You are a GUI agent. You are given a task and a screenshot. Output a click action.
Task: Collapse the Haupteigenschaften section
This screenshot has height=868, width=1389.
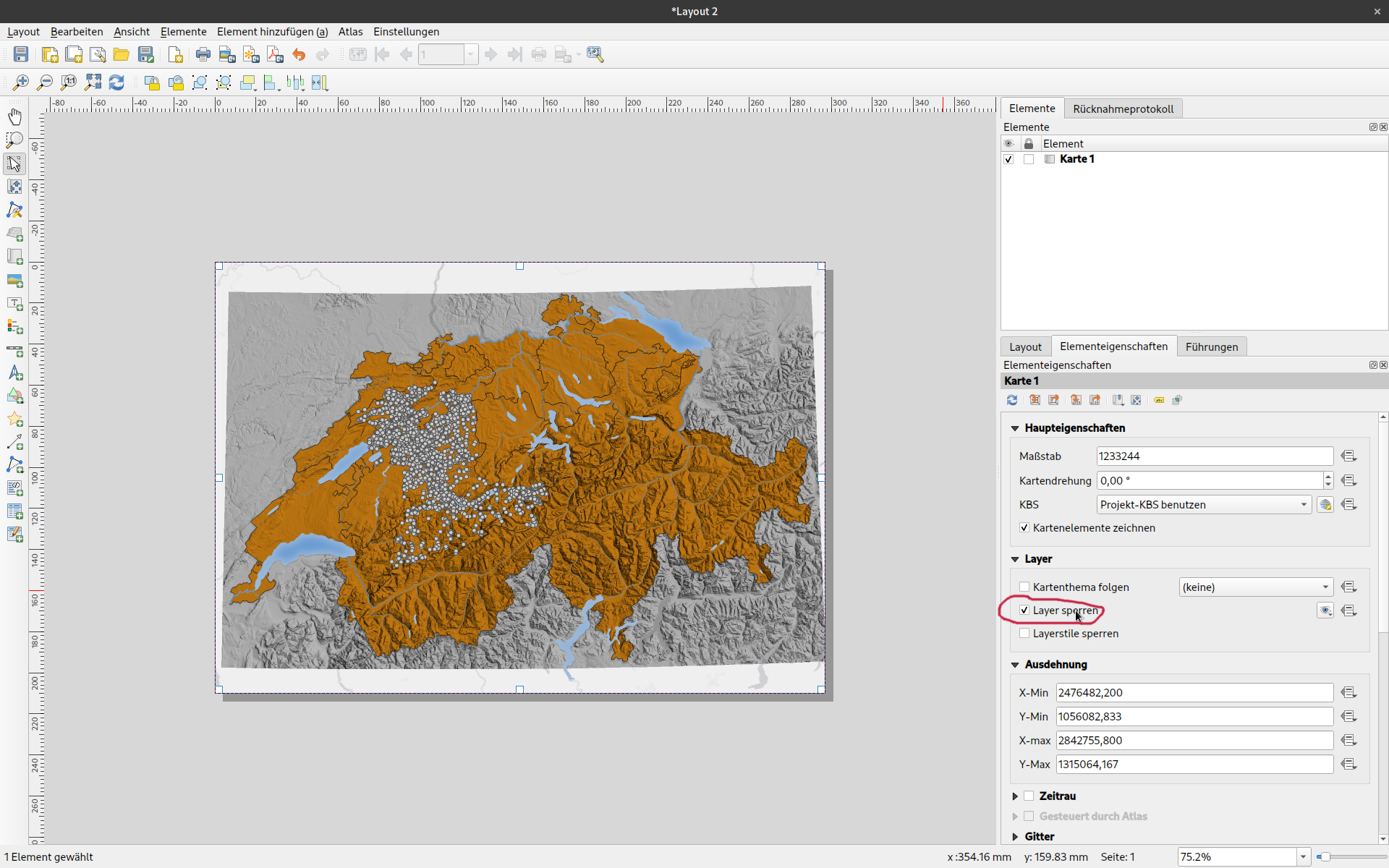(x=1015, y=428)
